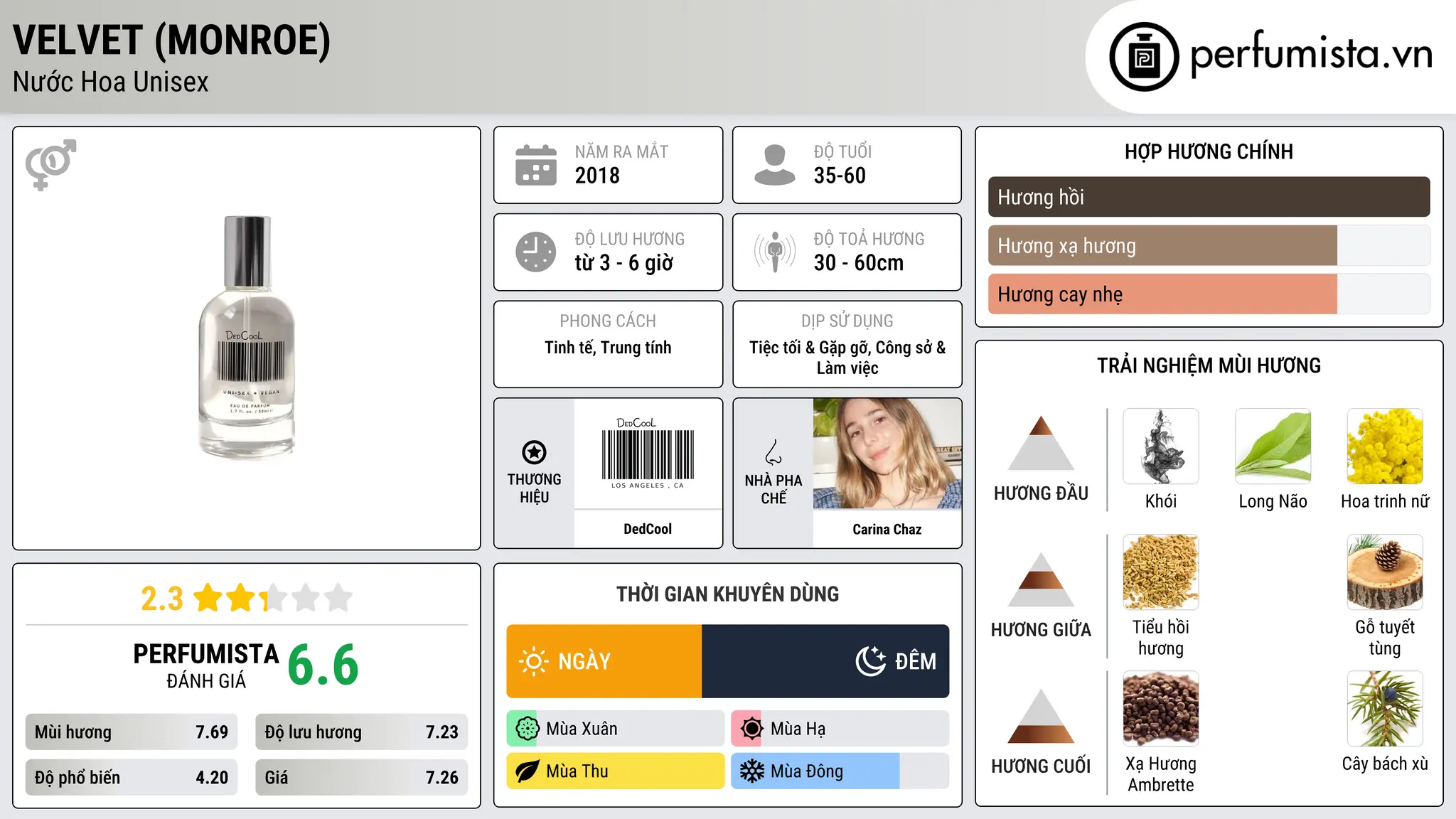Click the nose icon above Nhà pha chế

coord(773,452)
